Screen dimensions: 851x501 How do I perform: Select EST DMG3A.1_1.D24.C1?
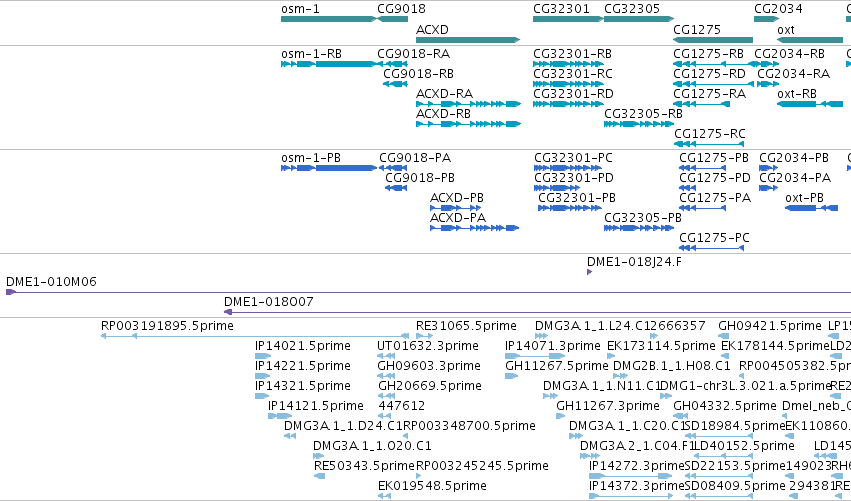pos(290,436)
